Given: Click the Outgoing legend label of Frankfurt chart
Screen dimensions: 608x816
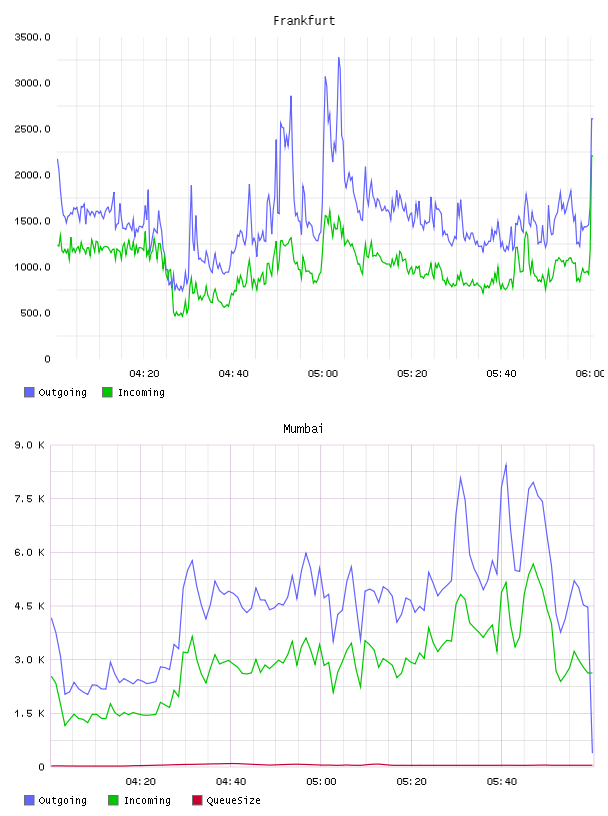Looking at the screenshot, I should click(62, 393).
